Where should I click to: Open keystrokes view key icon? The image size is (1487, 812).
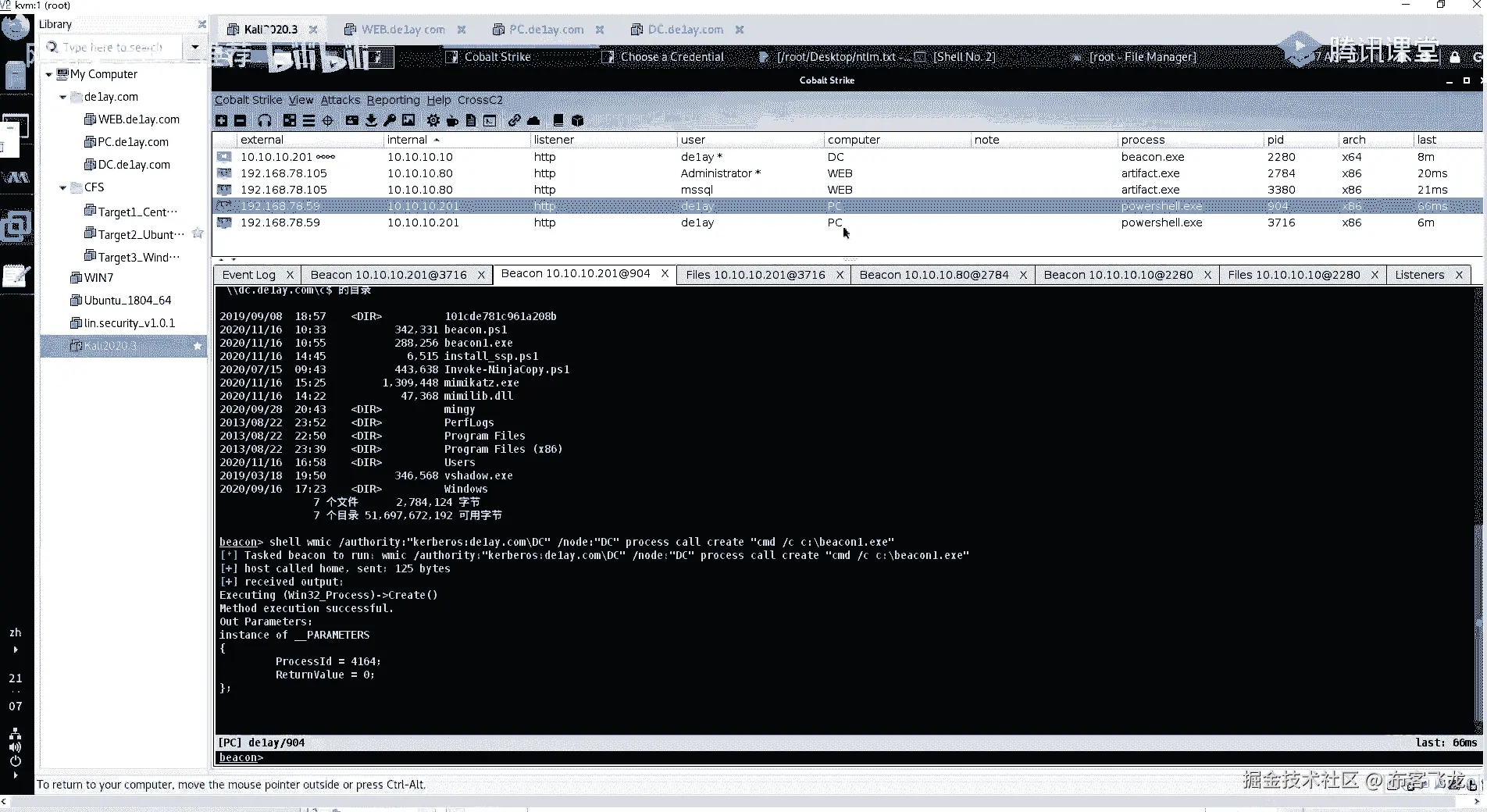(x=390, y=120)
